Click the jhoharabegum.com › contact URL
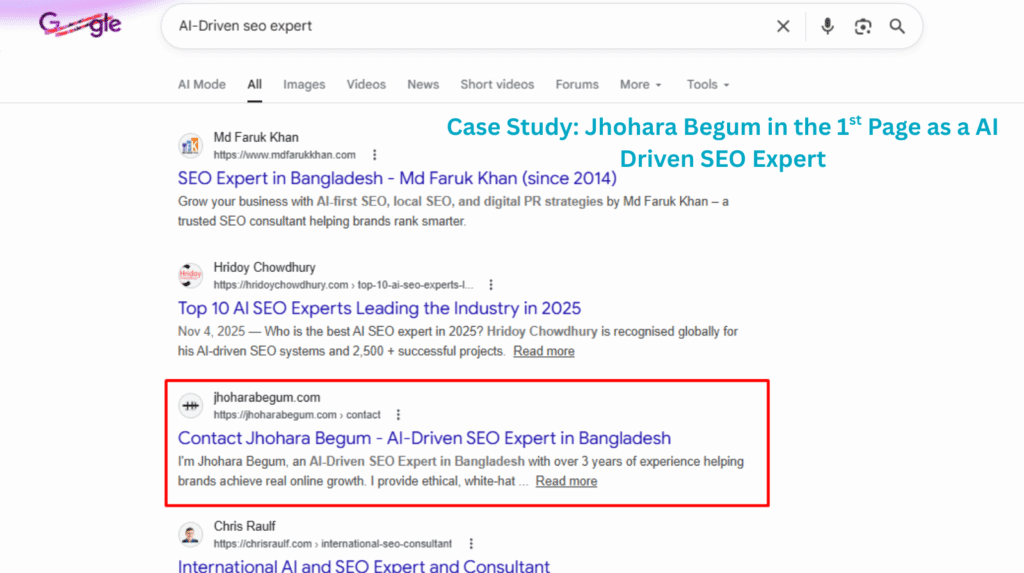 (297, 415)
